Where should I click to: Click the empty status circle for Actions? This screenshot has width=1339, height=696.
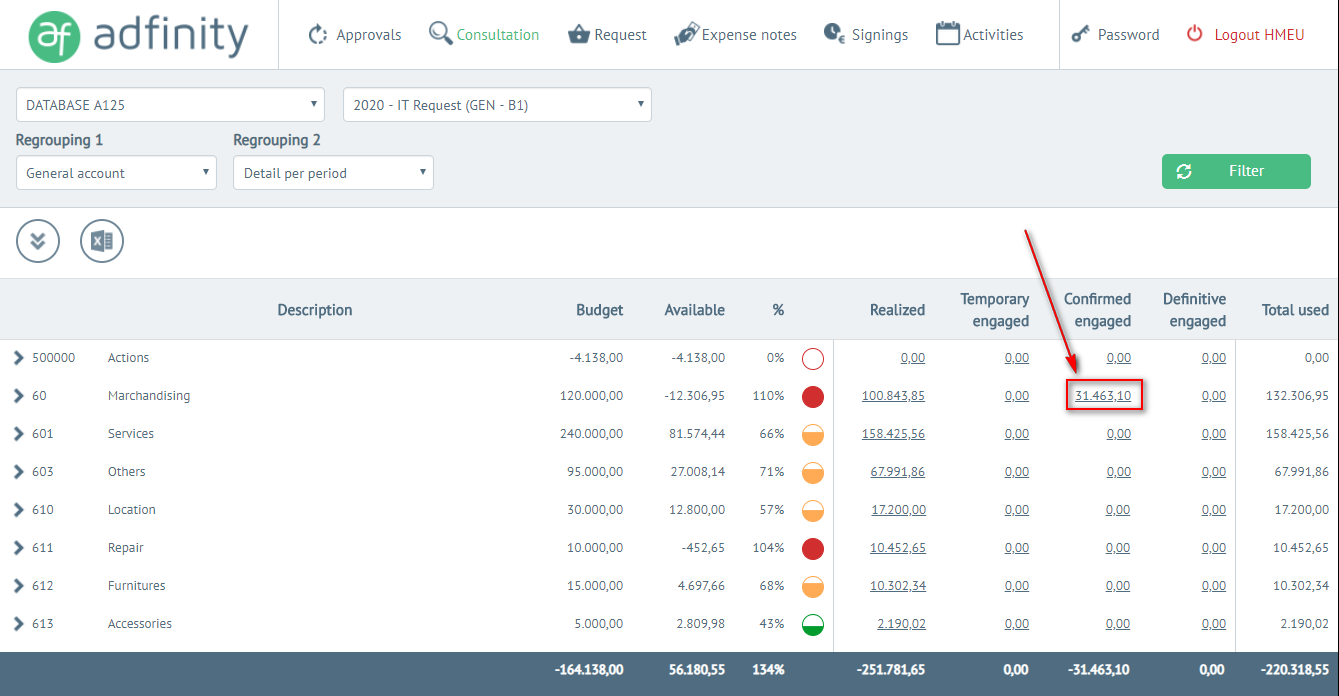813,358
